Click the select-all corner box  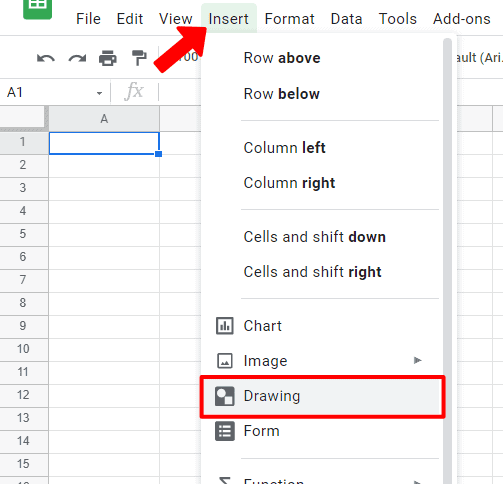coord(23,118)
